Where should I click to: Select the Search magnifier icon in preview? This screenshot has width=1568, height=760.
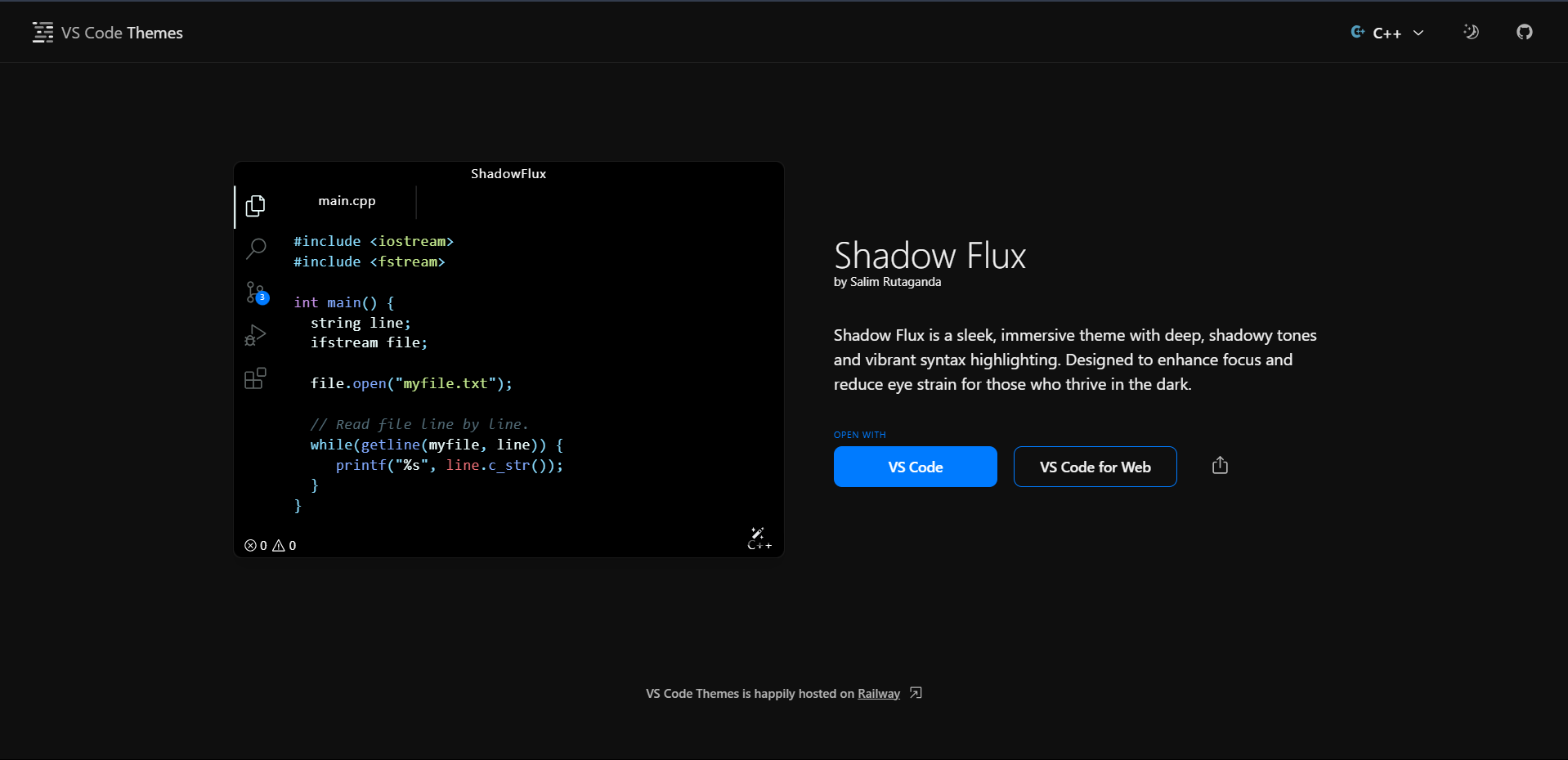(x=256, y=248)
